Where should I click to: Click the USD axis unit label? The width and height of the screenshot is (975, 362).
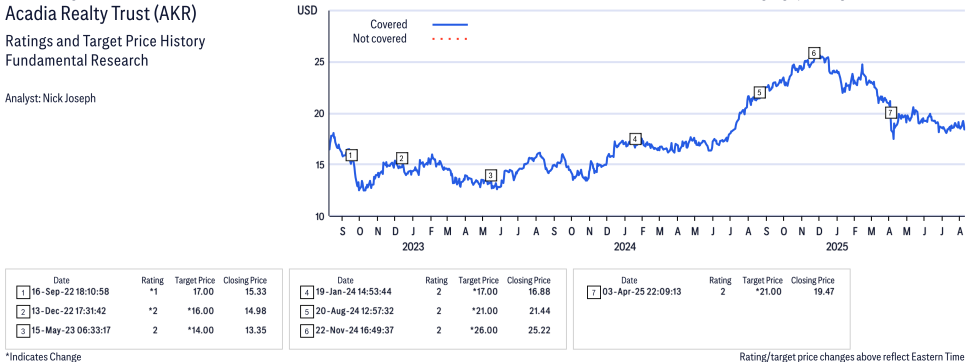coord(307,11)
